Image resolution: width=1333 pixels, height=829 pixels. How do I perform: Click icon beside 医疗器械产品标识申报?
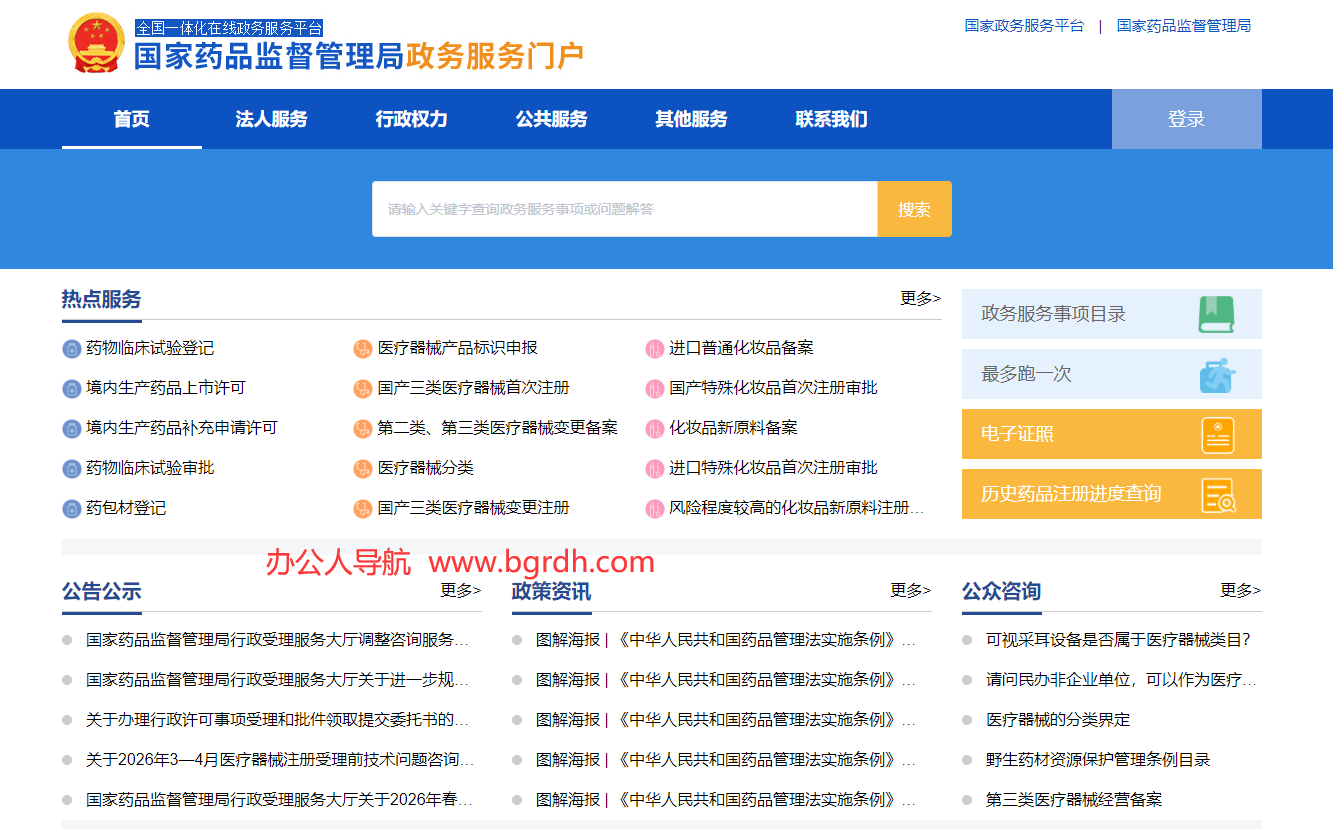click(363, 349)
